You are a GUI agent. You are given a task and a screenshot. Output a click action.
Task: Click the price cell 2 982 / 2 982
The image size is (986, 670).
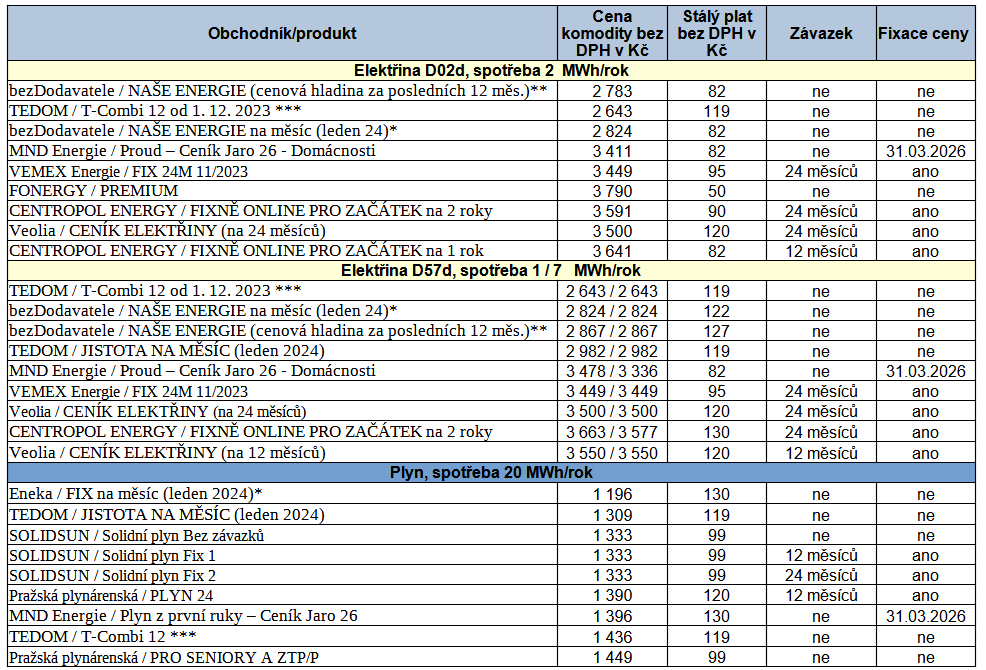612,351
